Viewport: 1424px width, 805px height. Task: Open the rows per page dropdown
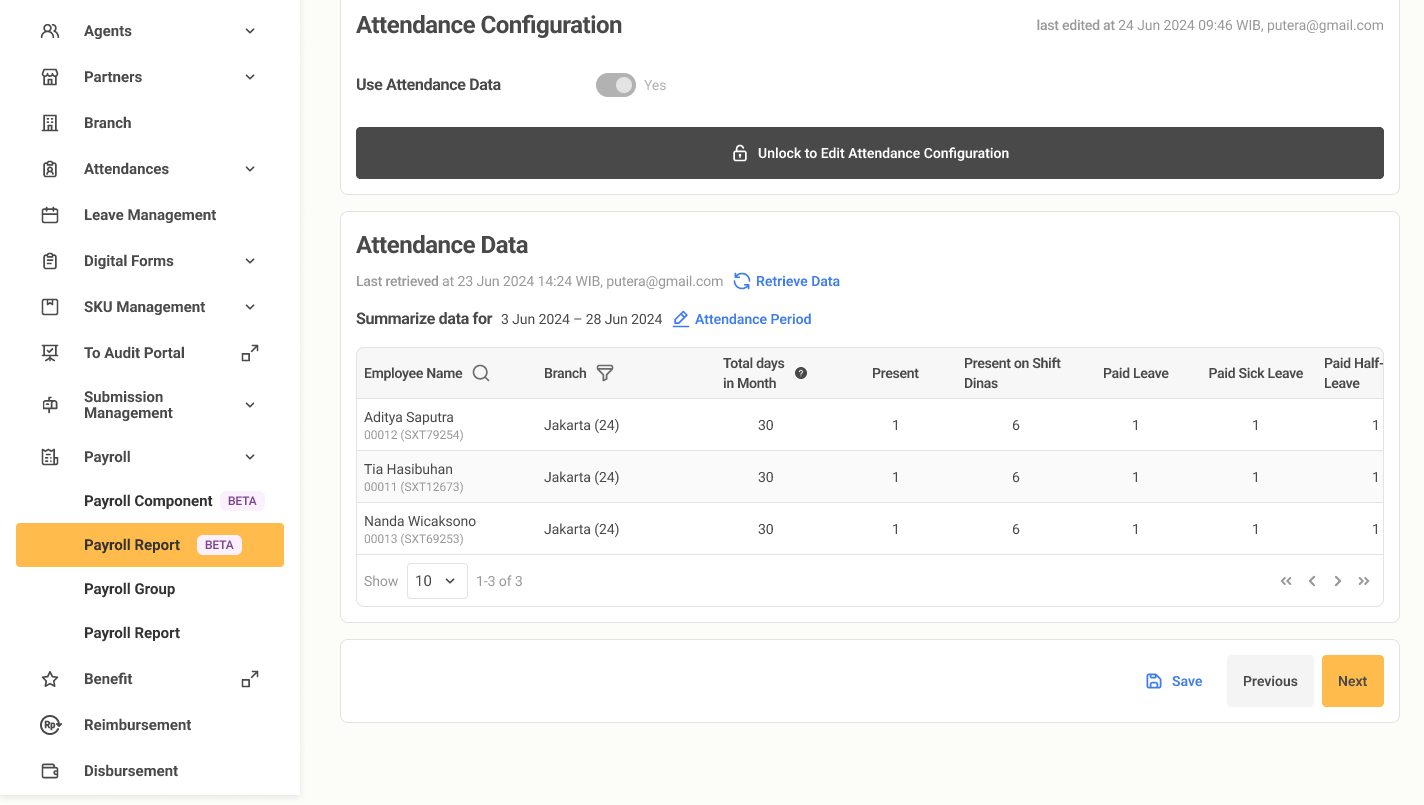point(437,581)
